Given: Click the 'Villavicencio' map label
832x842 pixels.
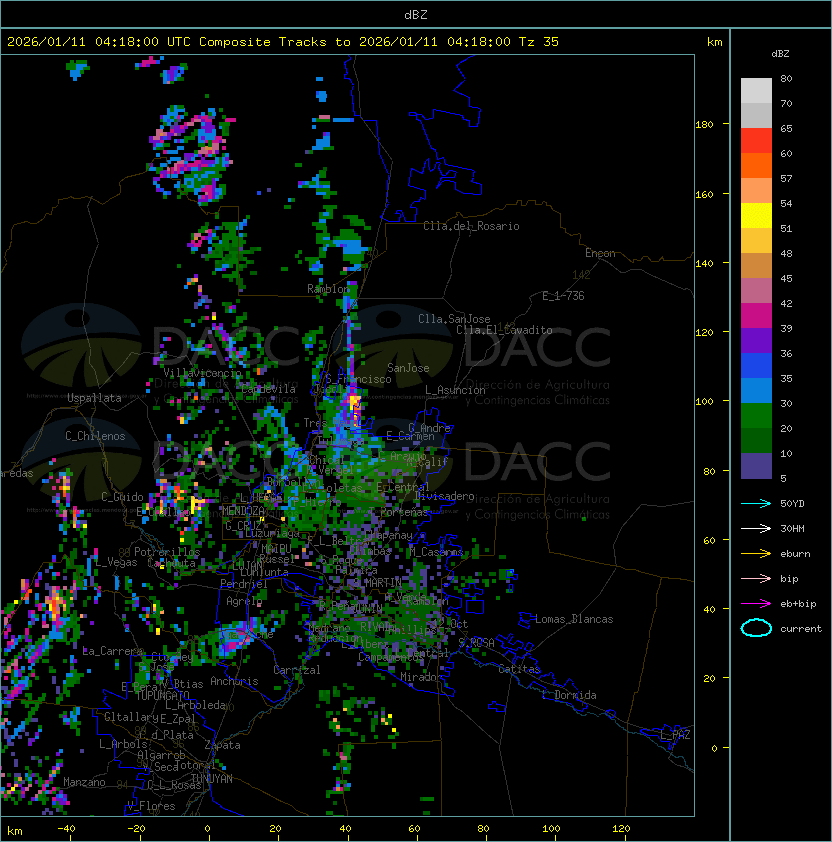Looking at the screenshot, I should pyautogui.click(x=202, y=373).
